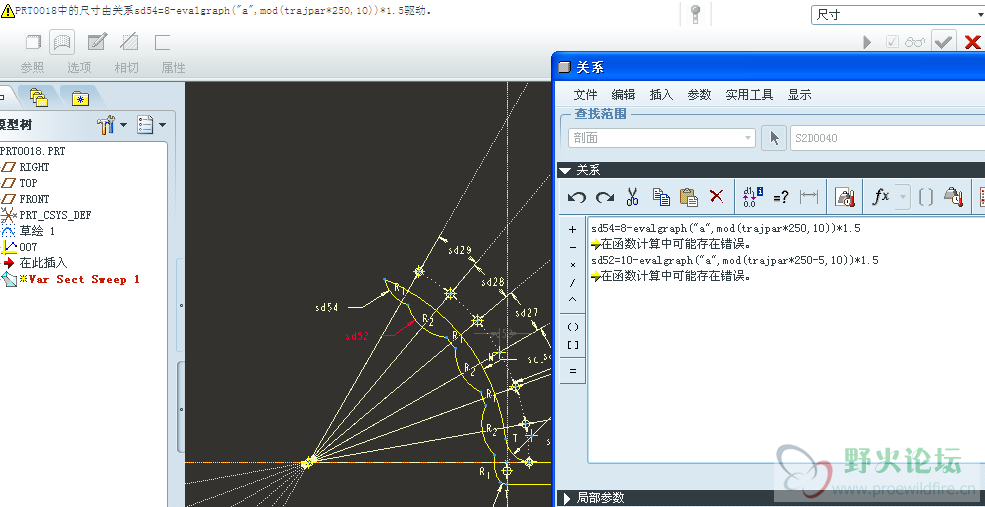This screenshot has height=507, width=985.
Task: Insert multiply operator into relations
Action: 572,264
